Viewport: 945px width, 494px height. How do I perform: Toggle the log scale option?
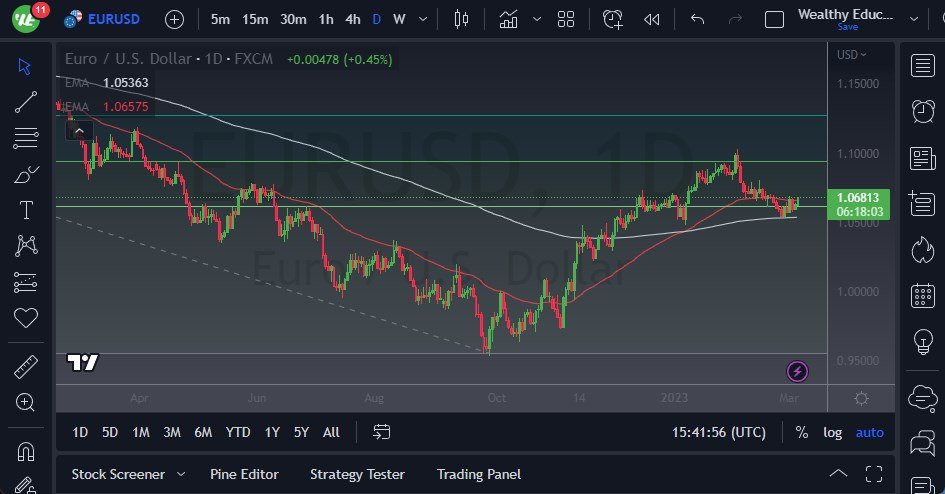click(x=832, y=432)
